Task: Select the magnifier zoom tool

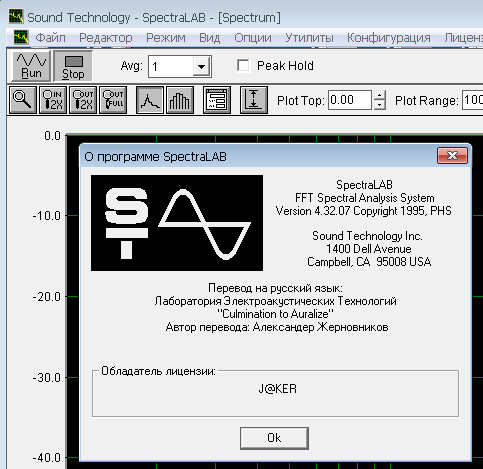Action: [x=23, y=100]
